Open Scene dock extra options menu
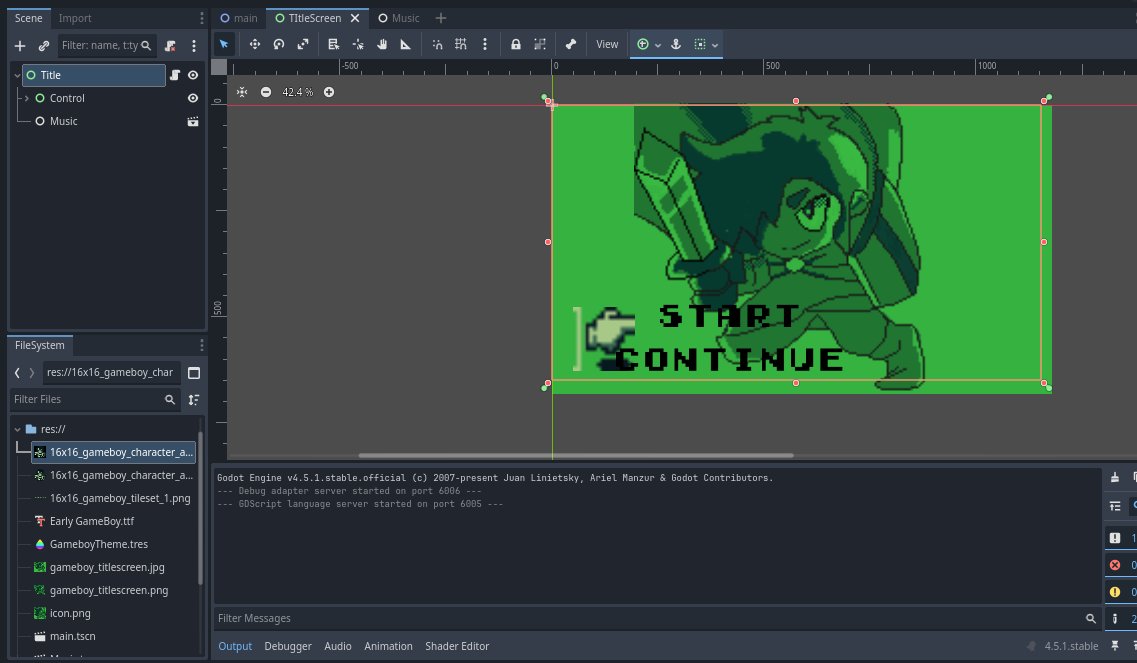Screen dimensions: 1137x663 point(194,46)
